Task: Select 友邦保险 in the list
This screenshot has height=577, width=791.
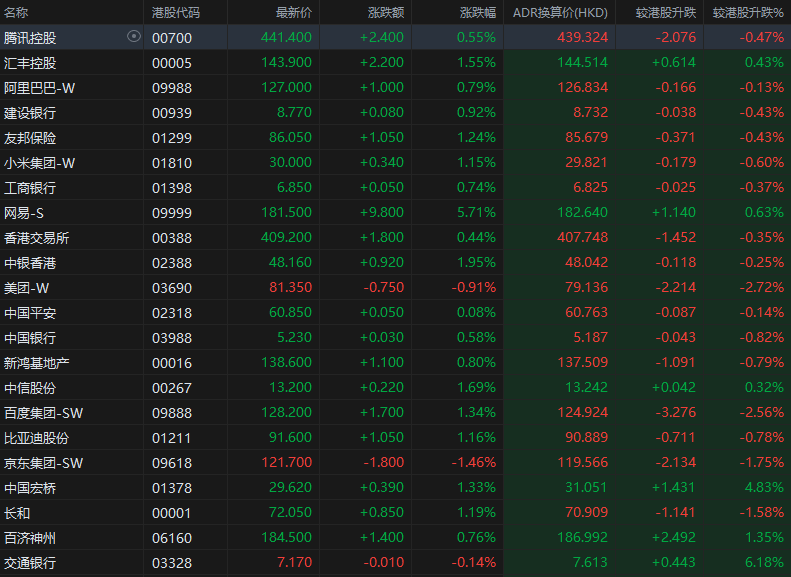Action: 30,138
